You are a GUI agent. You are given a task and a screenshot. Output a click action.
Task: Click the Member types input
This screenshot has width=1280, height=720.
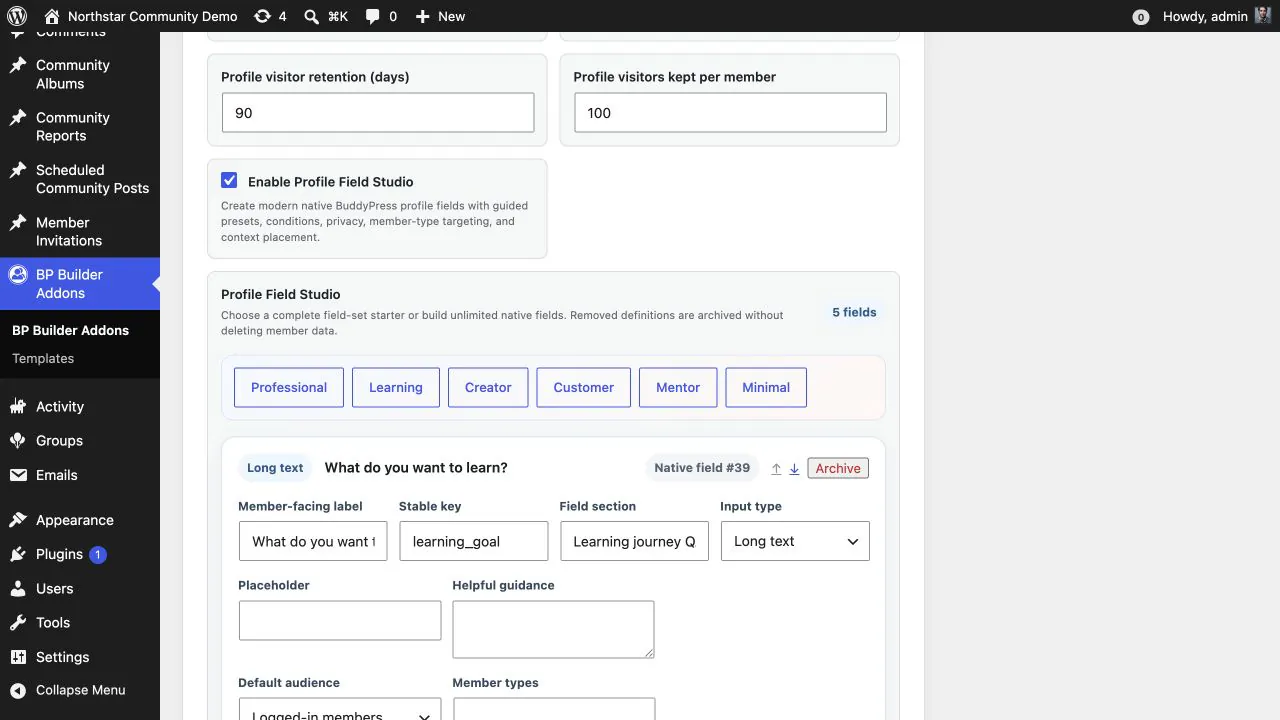554,709
